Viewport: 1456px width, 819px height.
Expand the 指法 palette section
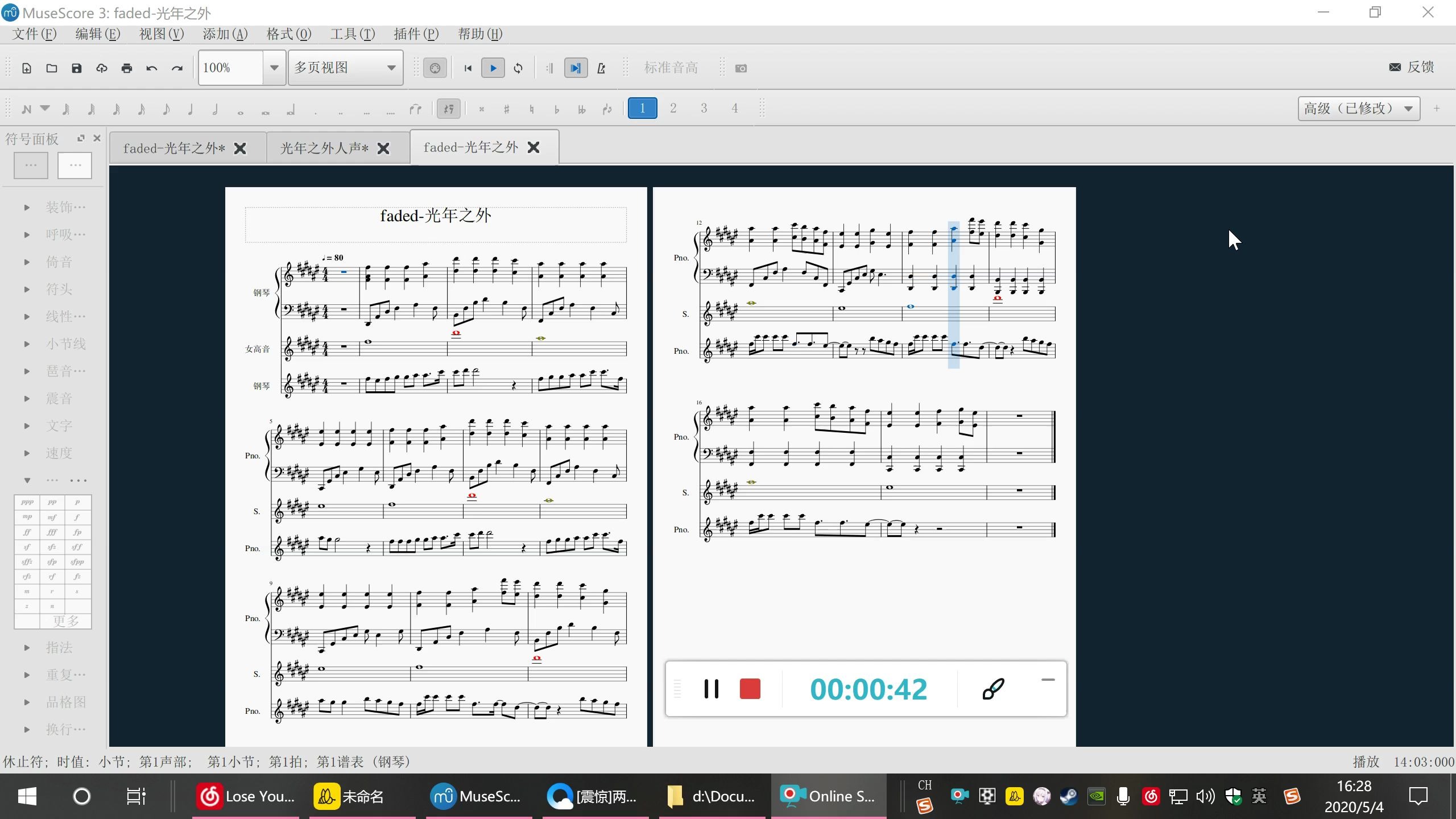tap(27, 648)
